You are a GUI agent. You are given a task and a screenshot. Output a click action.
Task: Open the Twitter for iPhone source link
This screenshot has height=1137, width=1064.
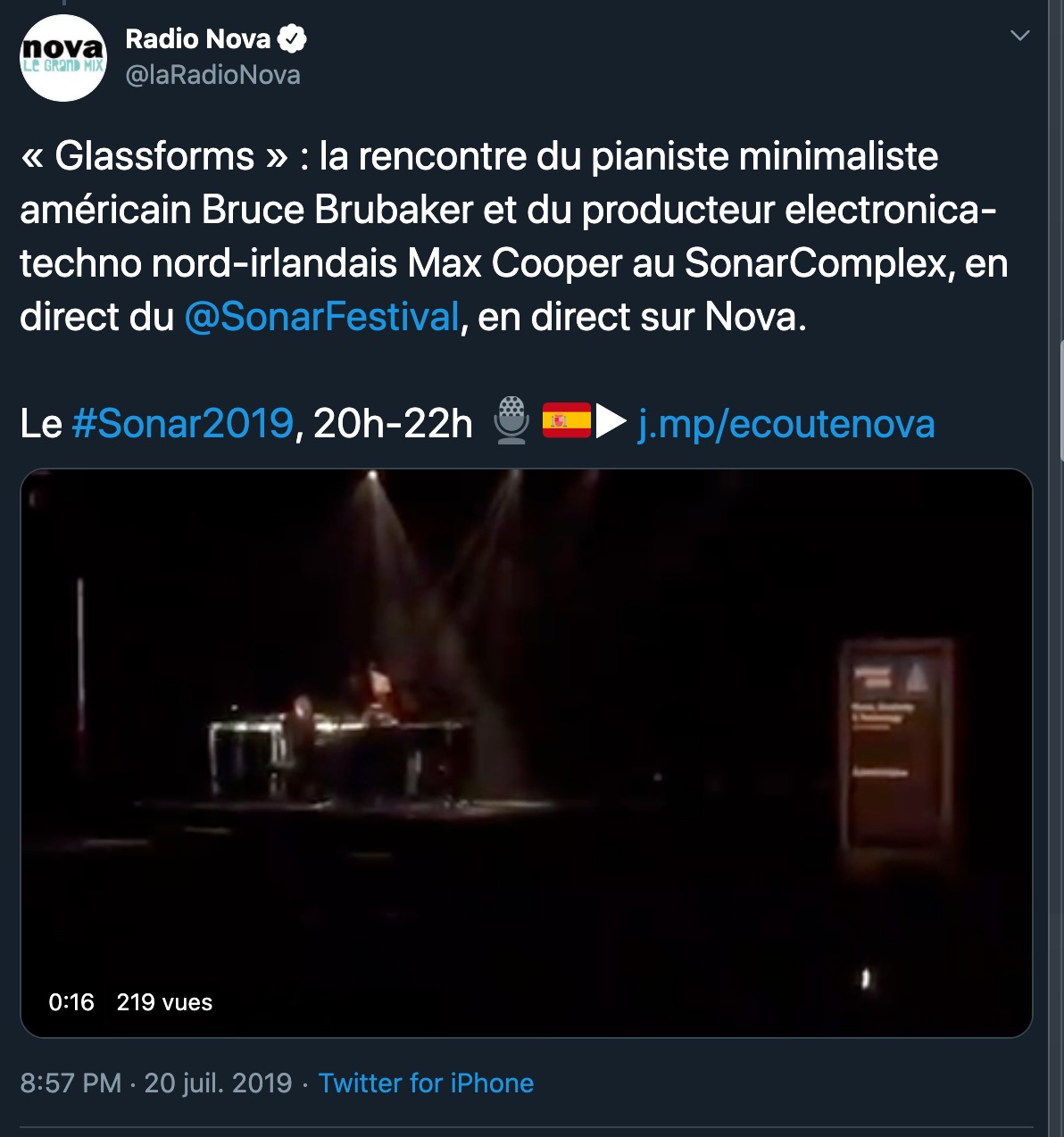pos(426,1083)
